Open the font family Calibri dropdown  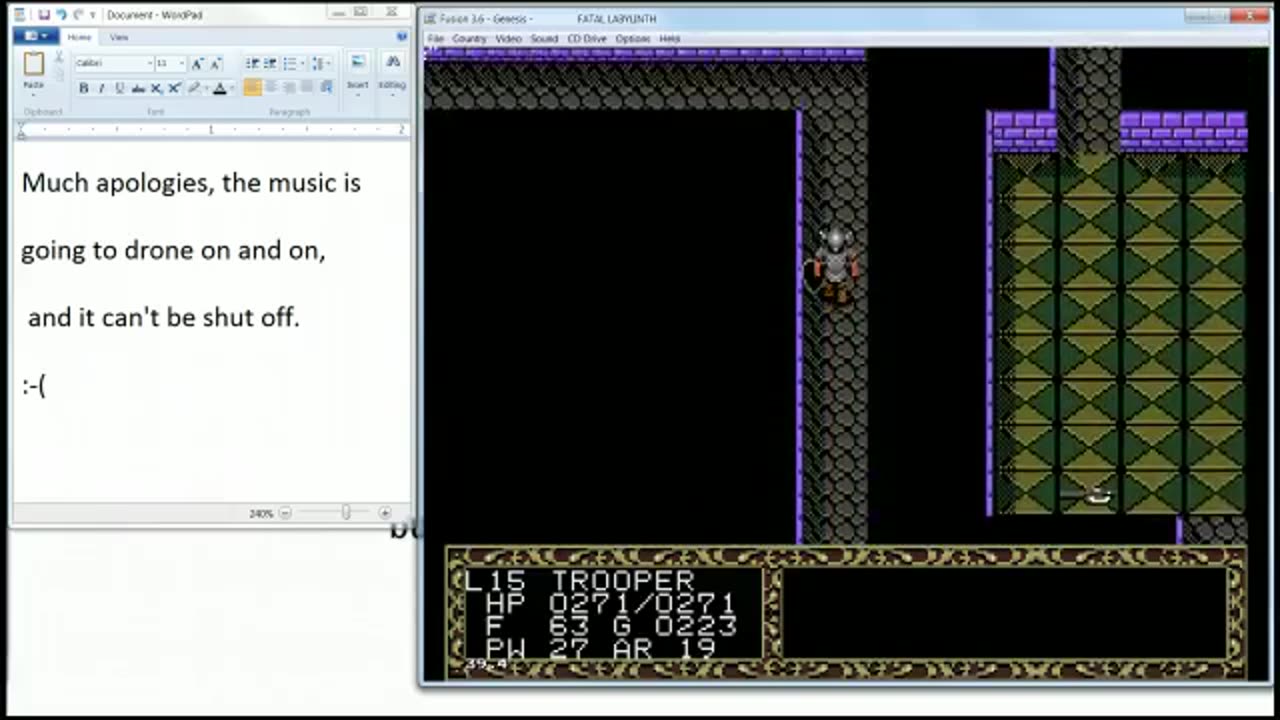(149, 63)
